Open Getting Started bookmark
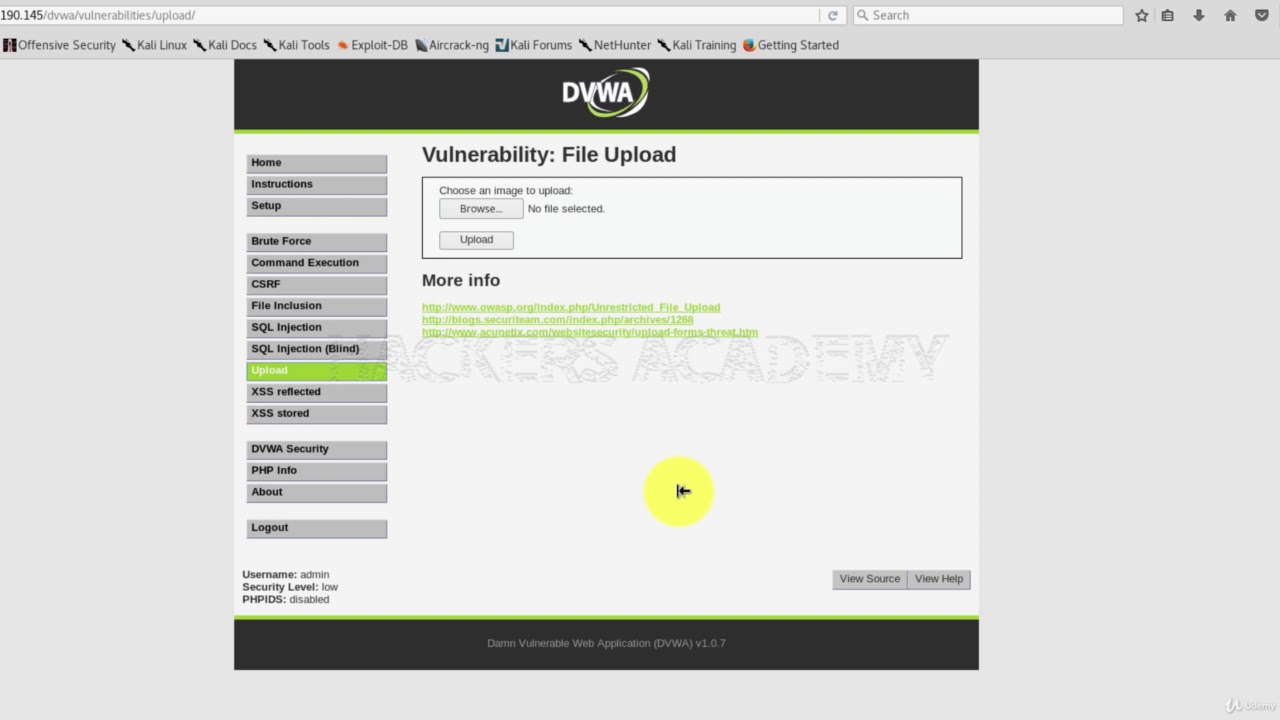The width and height of the screenshot is (1280, 720). (791, 45)
